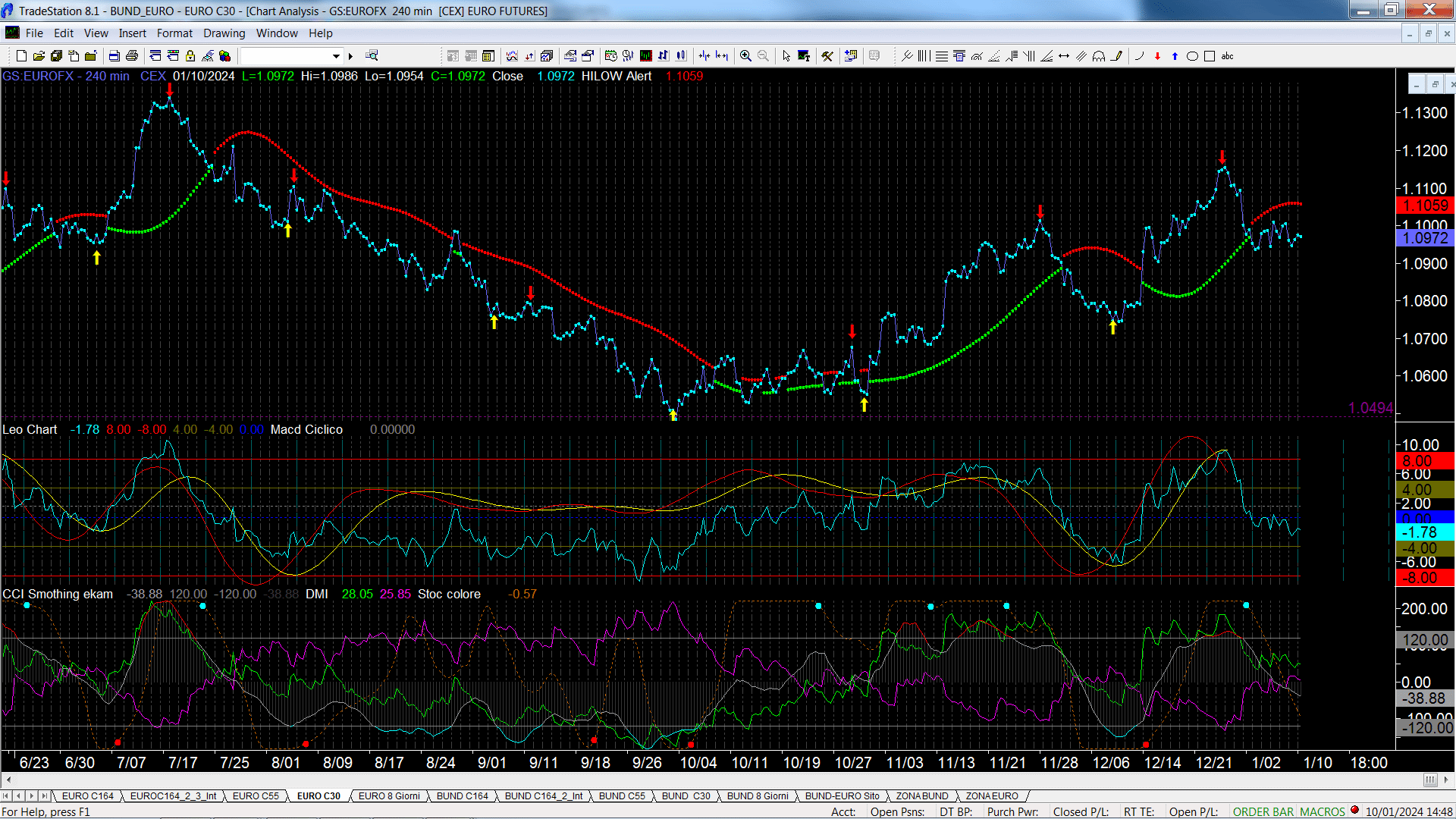Click the left arrow of horizontal scrollbar
This screenshot has height=819, width=1456.
point(8,780)
